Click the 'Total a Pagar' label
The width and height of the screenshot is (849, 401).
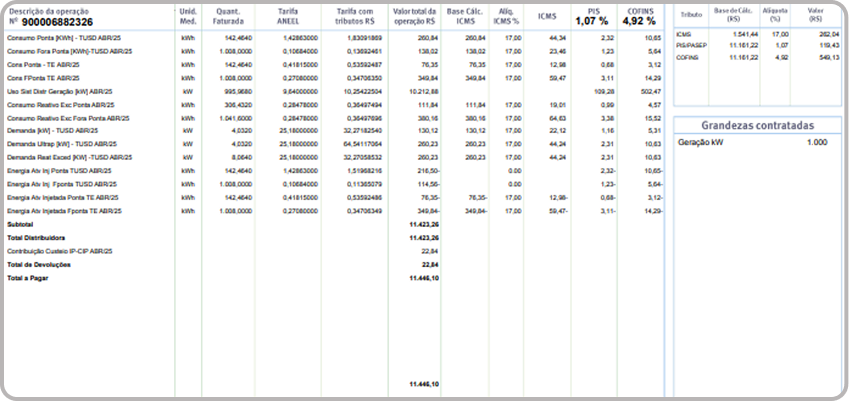tap(28, 278)
